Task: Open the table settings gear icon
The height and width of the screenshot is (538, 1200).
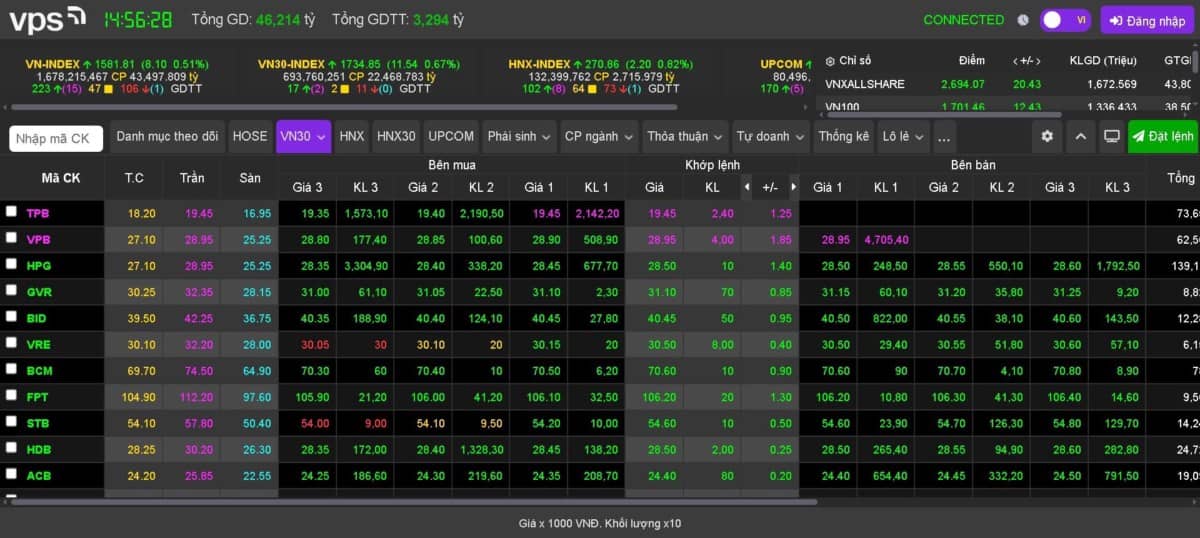Action: (x=1047, y=136)
